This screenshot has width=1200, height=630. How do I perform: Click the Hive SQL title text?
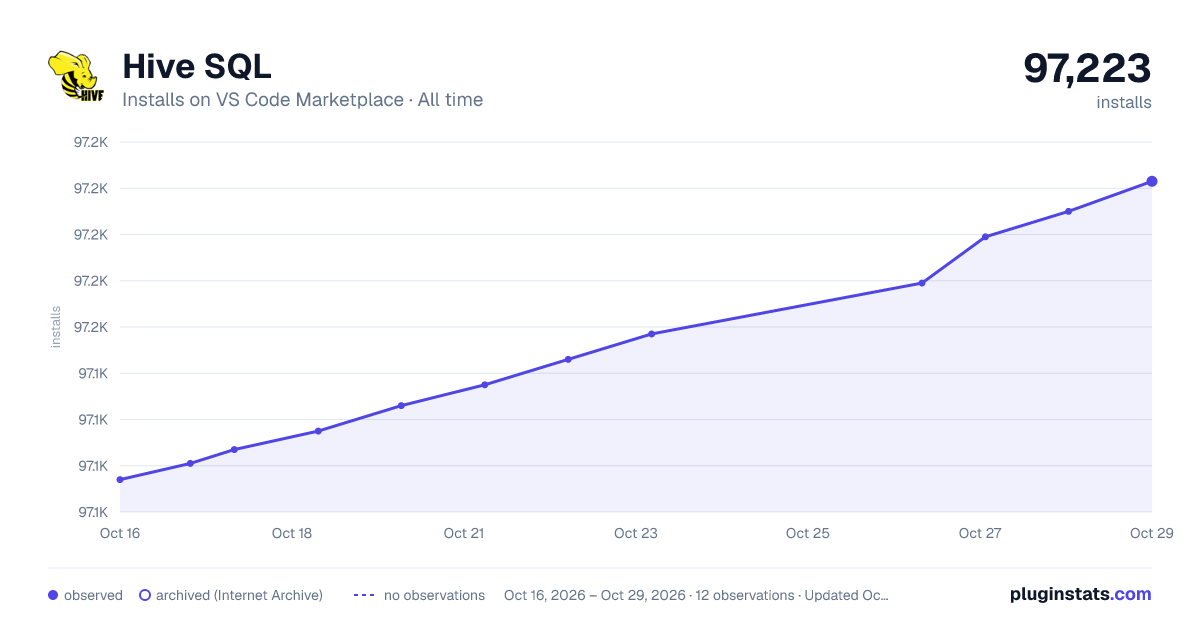197,67
